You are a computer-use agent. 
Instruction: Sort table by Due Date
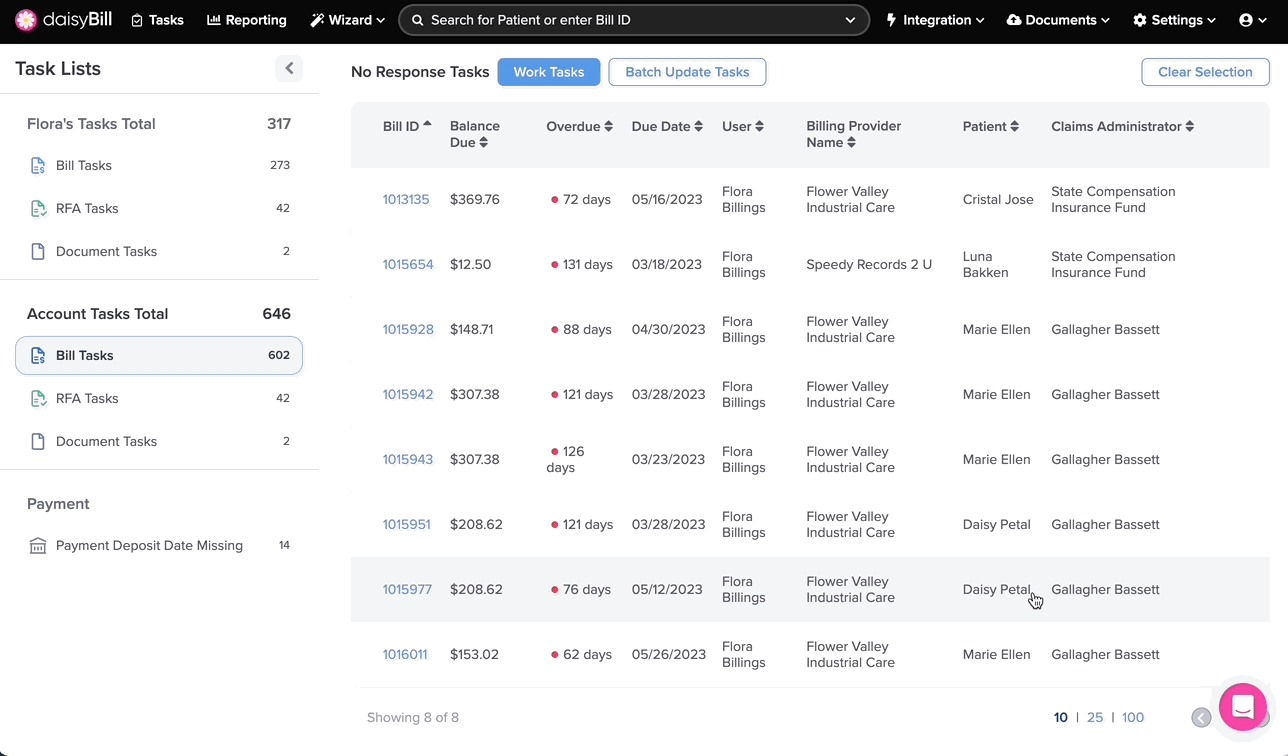[667, 126]
